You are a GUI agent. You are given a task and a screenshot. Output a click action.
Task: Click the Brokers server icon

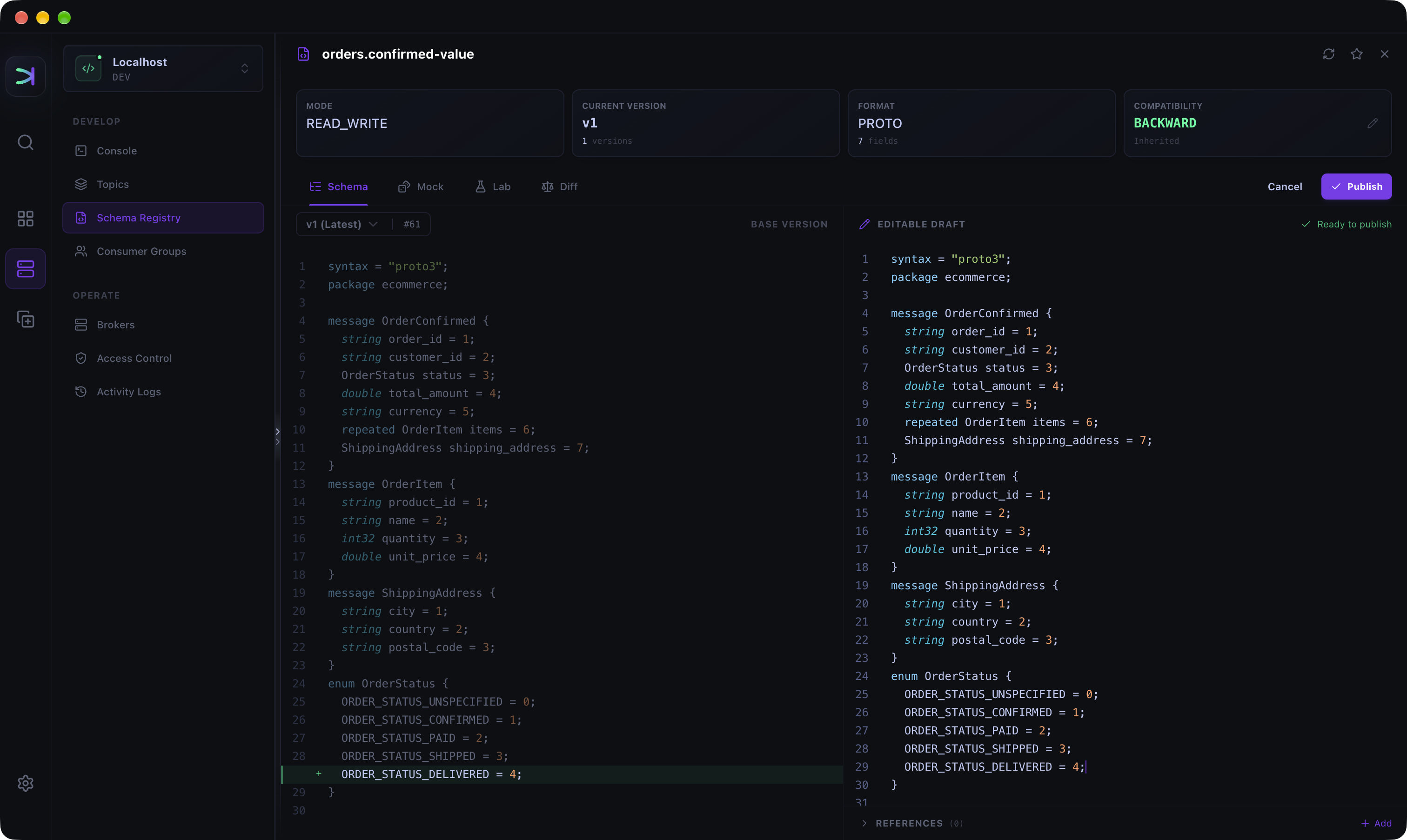81,324
